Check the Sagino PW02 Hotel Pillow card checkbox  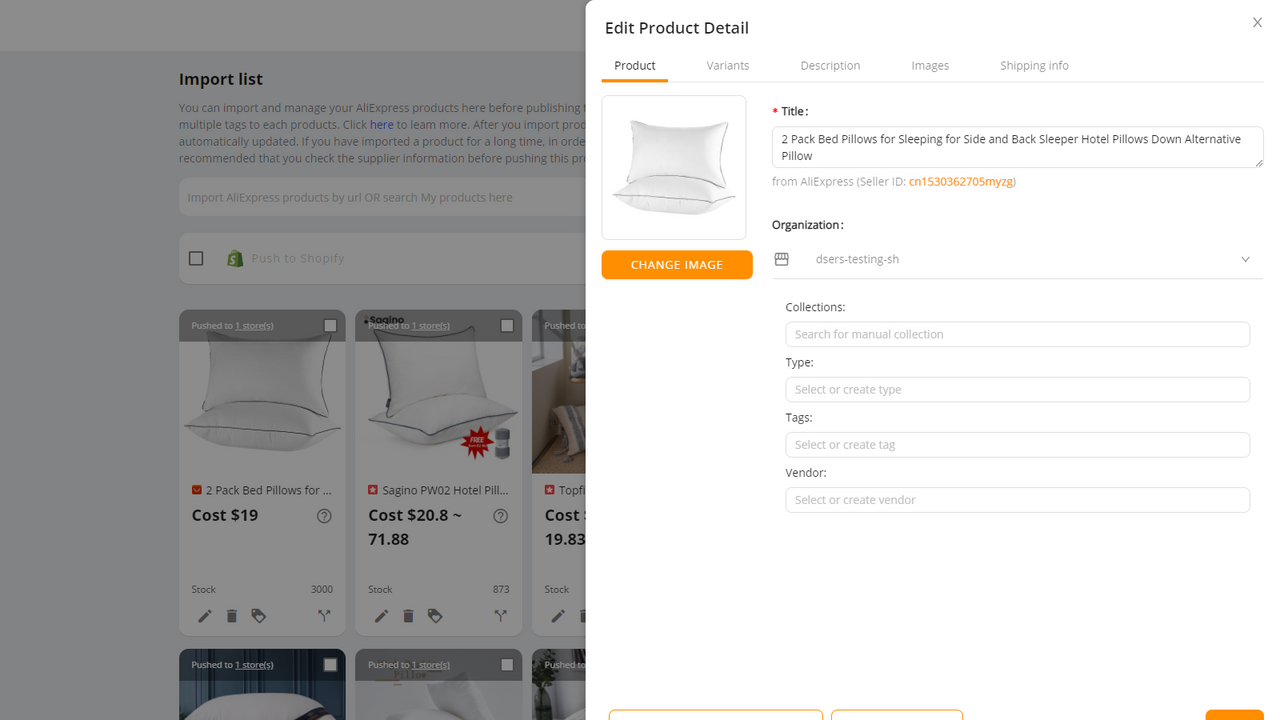[507, 325]
